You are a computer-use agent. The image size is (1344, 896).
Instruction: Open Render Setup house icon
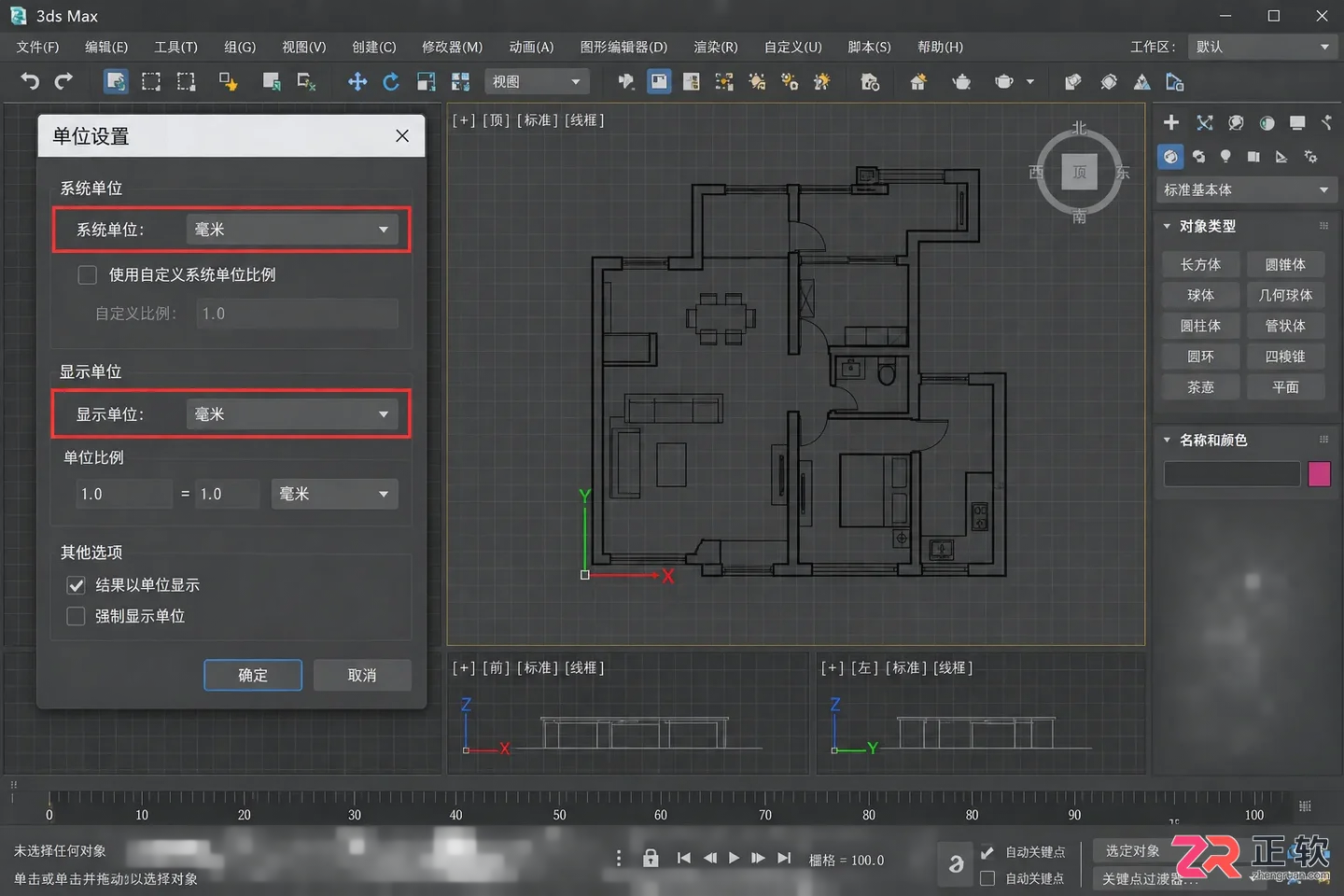[x=918, y=82]
